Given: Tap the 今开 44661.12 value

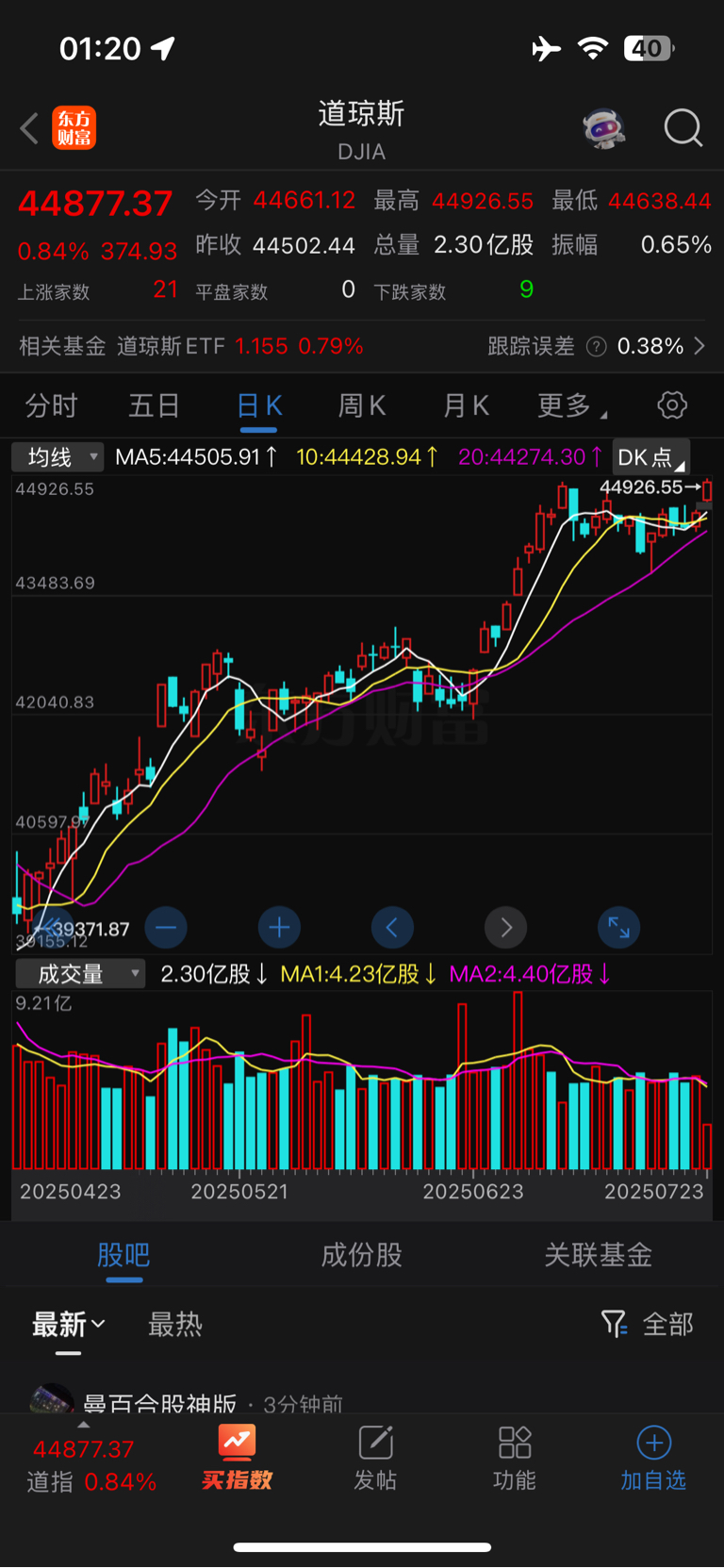Looking at the screenshot, I should tap(304, 201).
